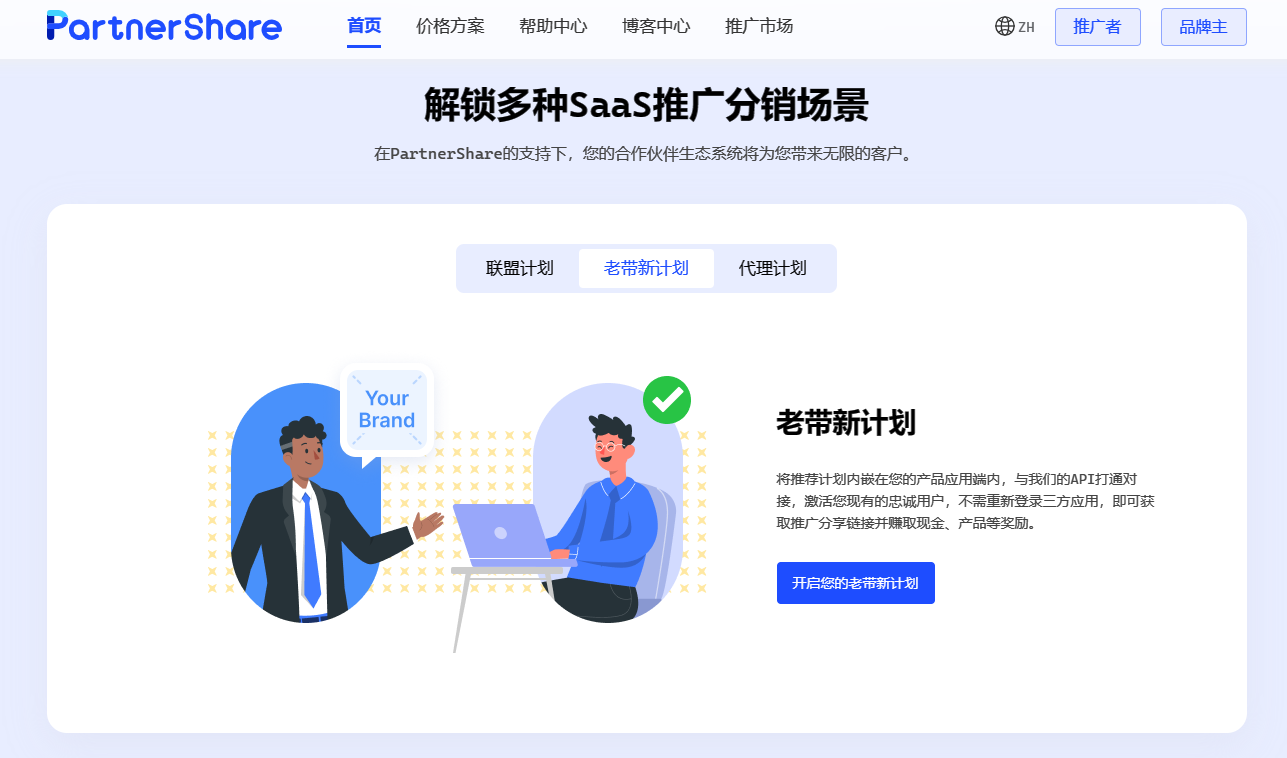Go to 首页 in the navigation
The width and height of the screenshot is (1287, 758).
click(x=364, y=26)
